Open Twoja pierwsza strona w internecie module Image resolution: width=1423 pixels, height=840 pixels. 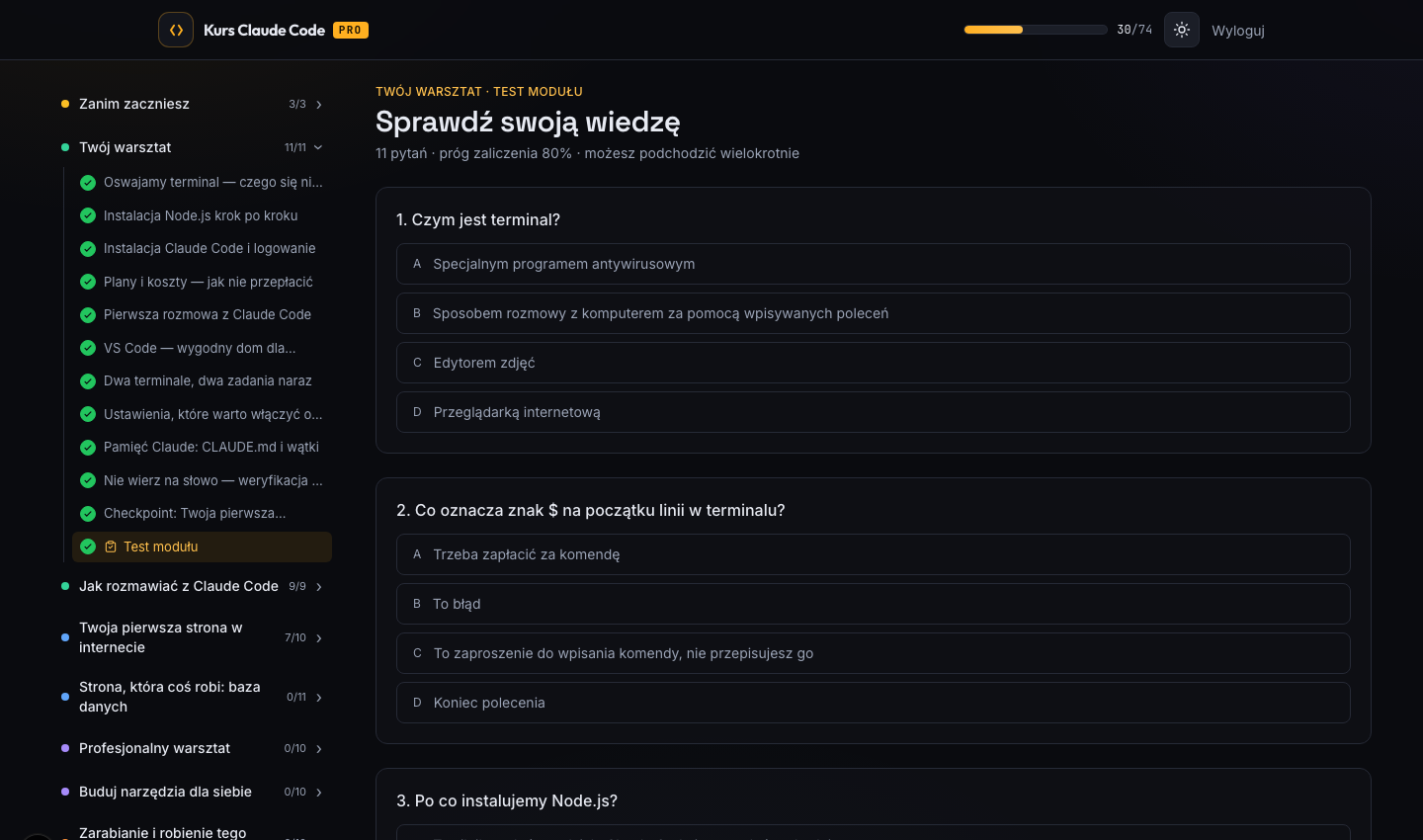click(161, 637)
